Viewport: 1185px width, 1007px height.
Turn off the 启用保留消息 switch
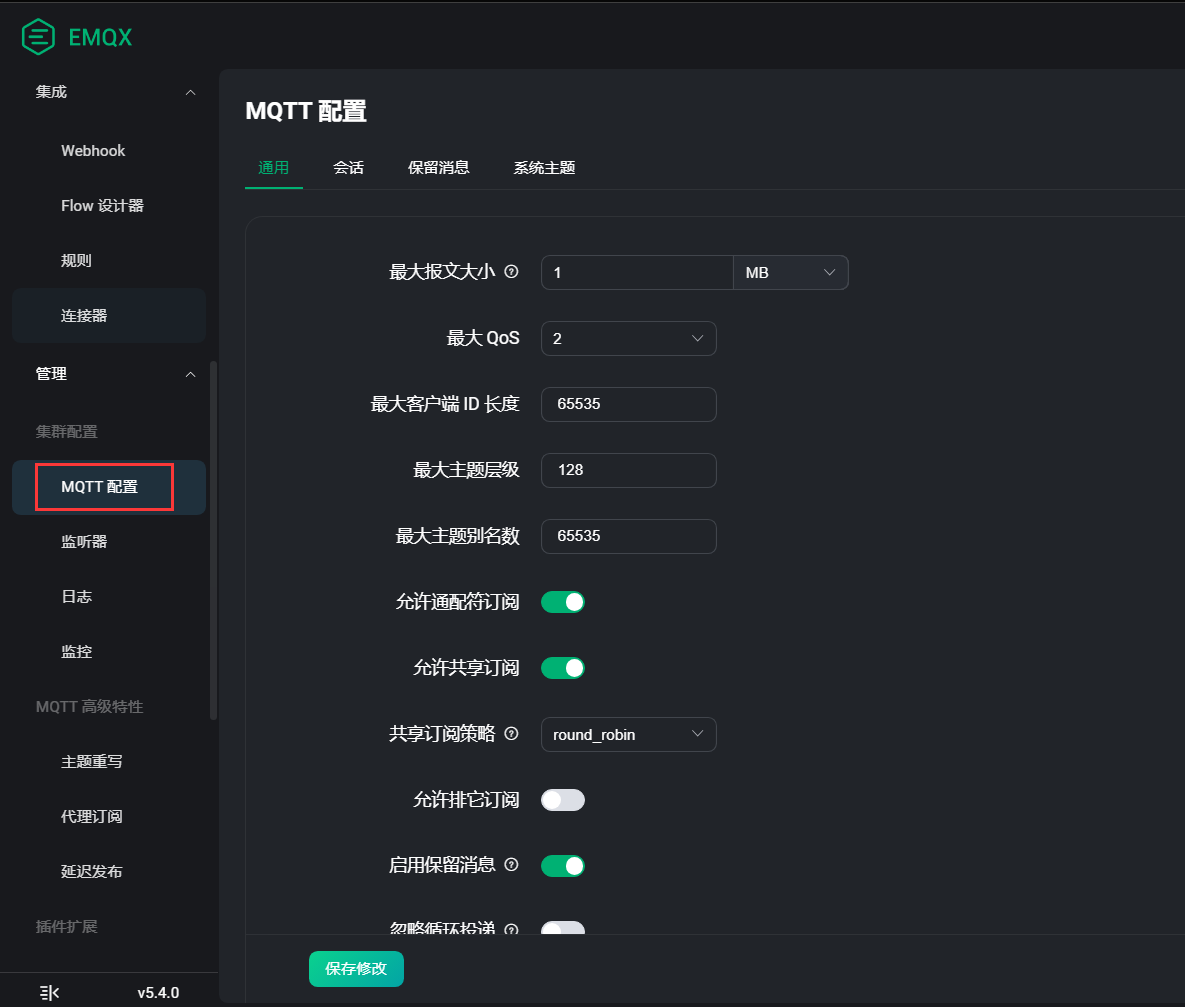(563, 866)
